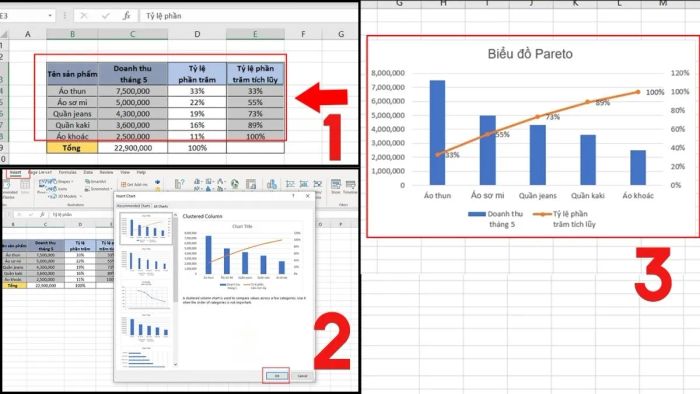Select the horizontal bar chart thumbnail
Screen dimensions: 700x394
click(x=146, y=357)
